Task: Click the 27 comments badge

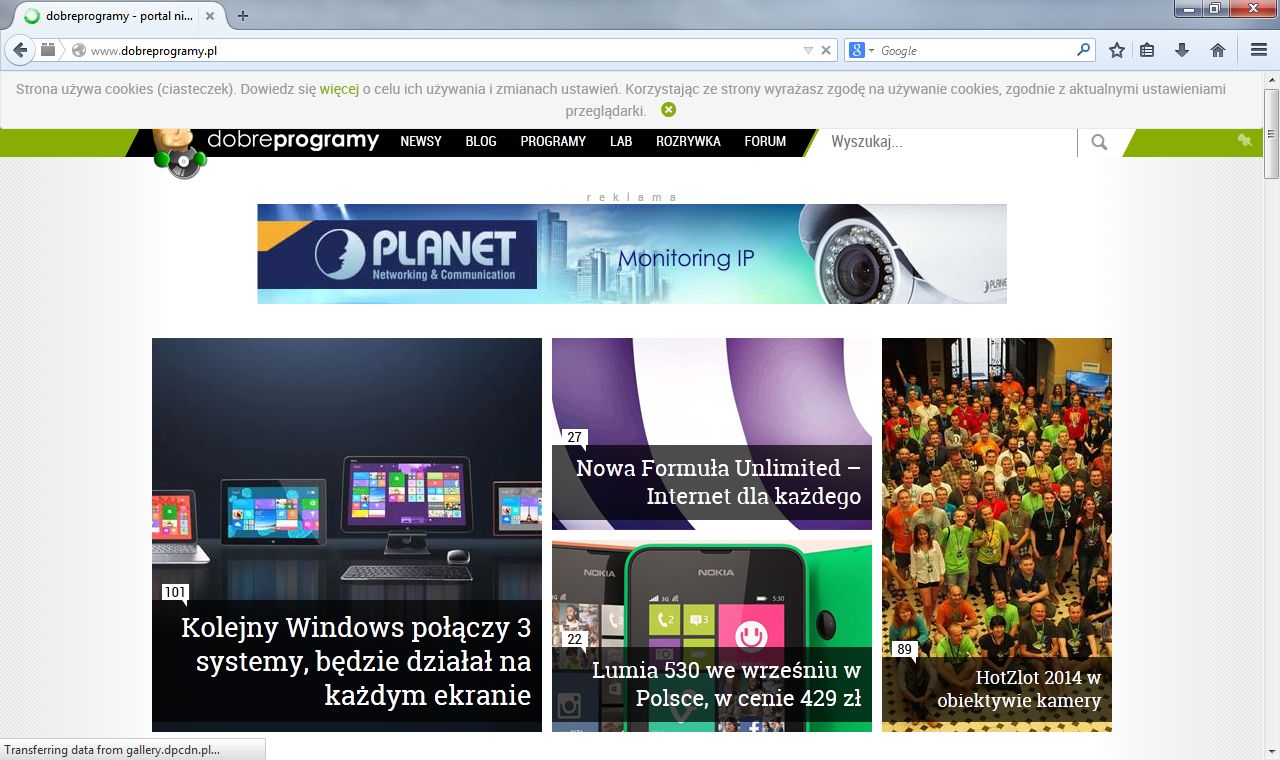Action: 574,438
